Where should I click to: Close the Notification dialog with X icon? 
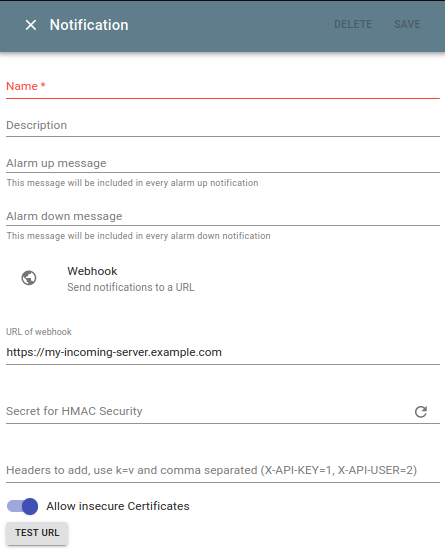pos(31,25)
